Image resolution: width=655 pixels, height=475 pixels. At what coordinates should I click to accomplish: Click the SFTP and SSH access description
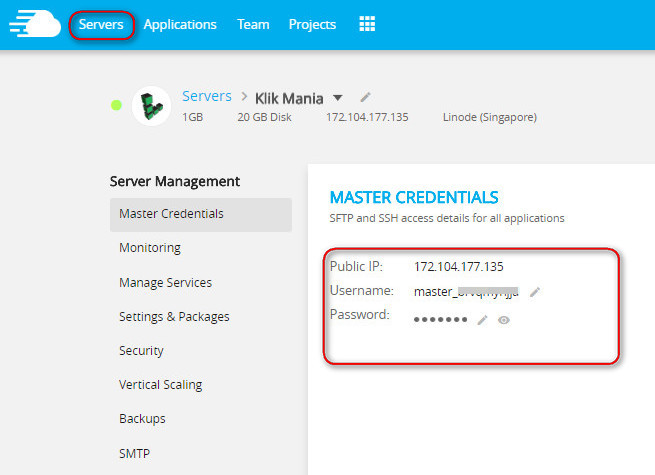(447, 218)
